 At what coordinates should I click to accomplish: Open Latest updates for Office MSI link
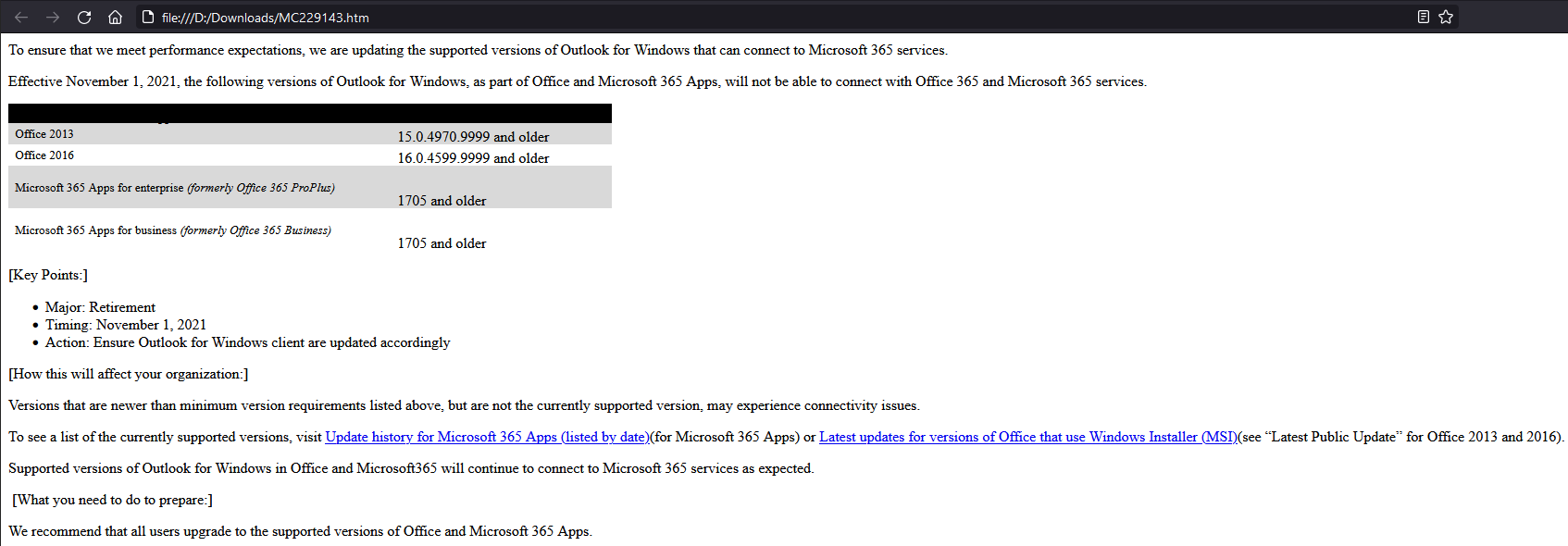pos(1027,437)
